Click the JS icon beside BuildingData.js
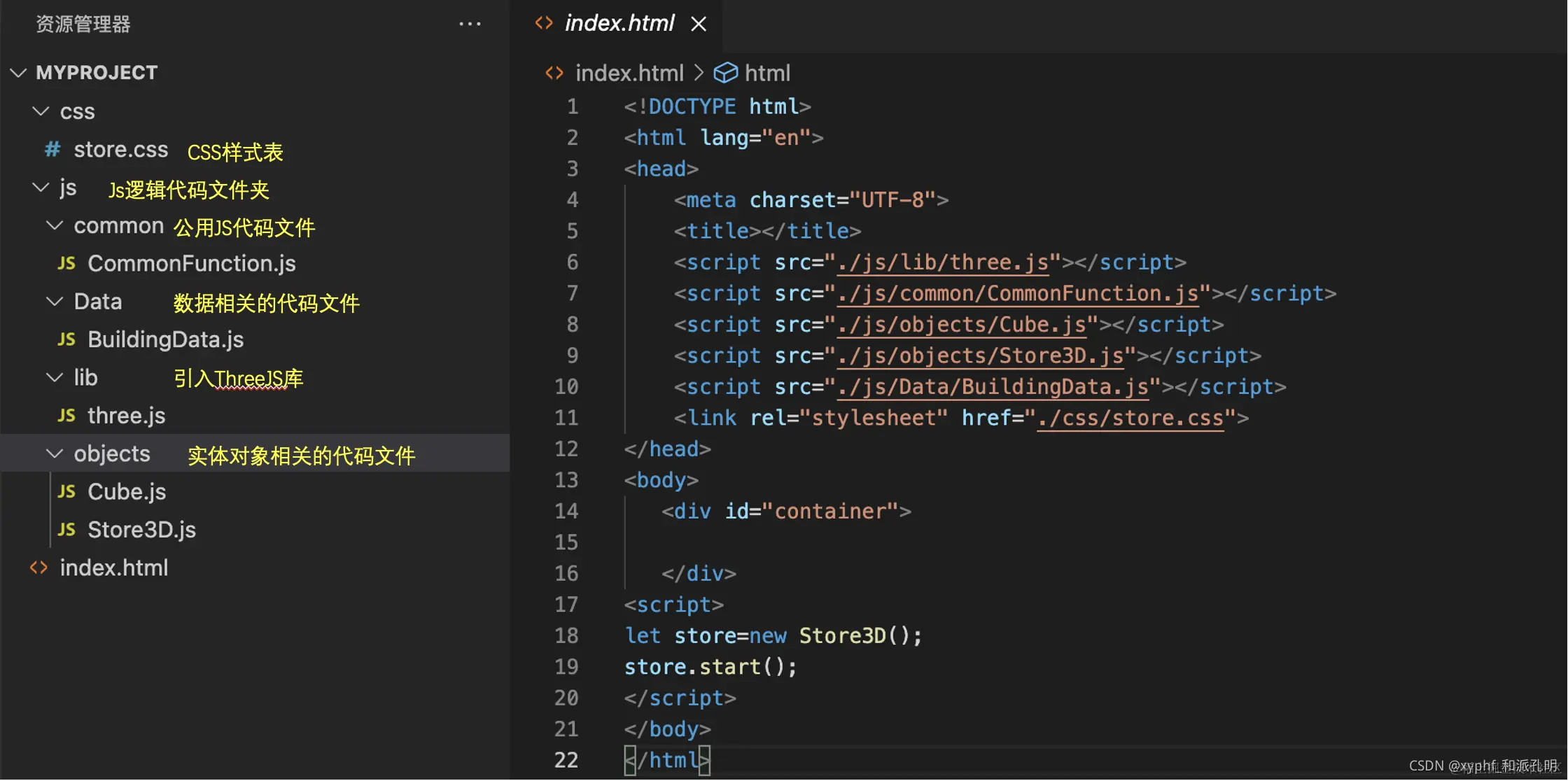The image size is (1568, 781). tap(66, 339)
